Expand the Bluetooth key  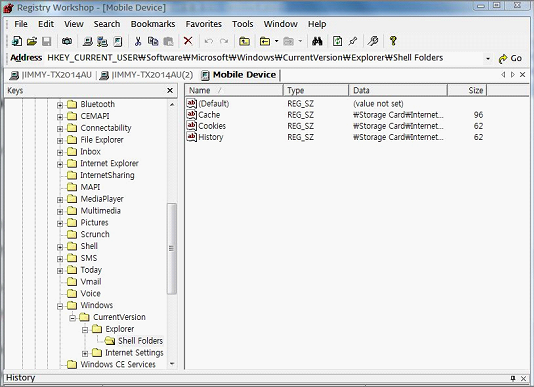(x=60, y=105)
